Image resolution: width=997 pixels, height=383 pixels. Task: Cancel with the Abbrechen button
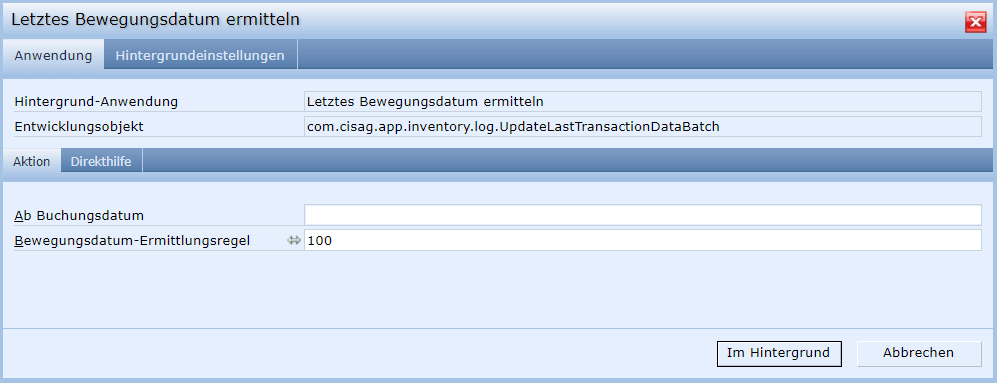919,353
